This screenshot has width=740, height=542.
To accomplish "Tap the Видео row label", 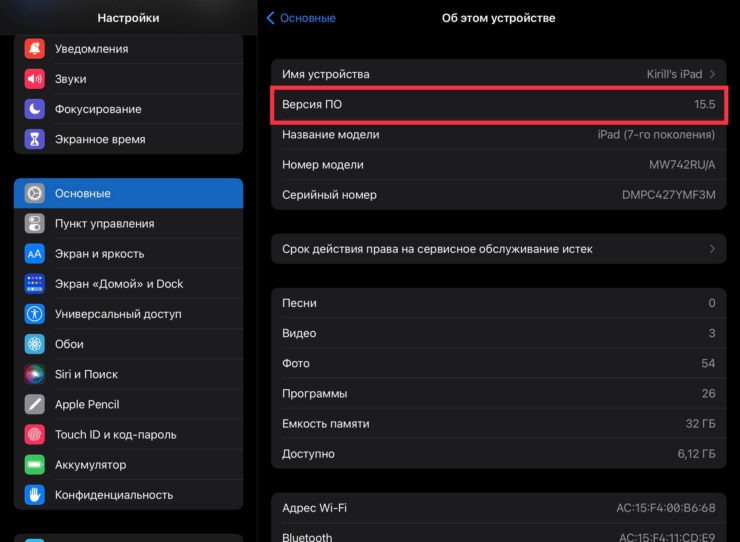I will (x=299, y=333).
